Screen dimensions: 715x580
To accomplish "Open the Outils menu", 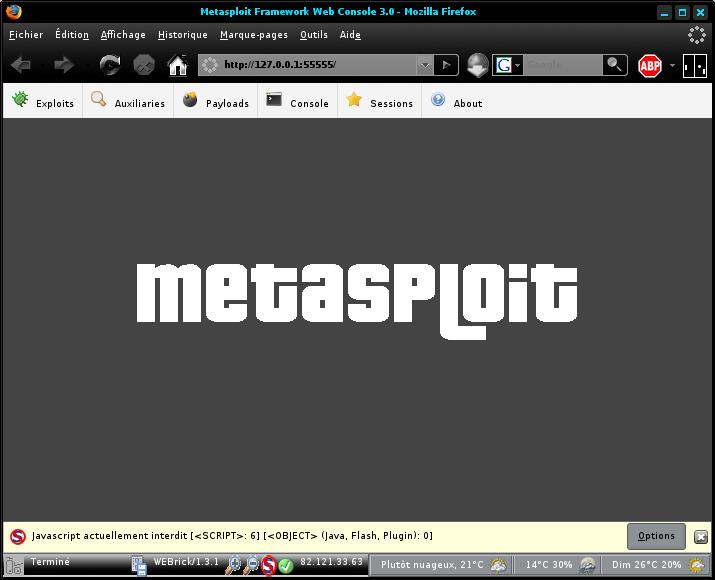I will point(314,35).
